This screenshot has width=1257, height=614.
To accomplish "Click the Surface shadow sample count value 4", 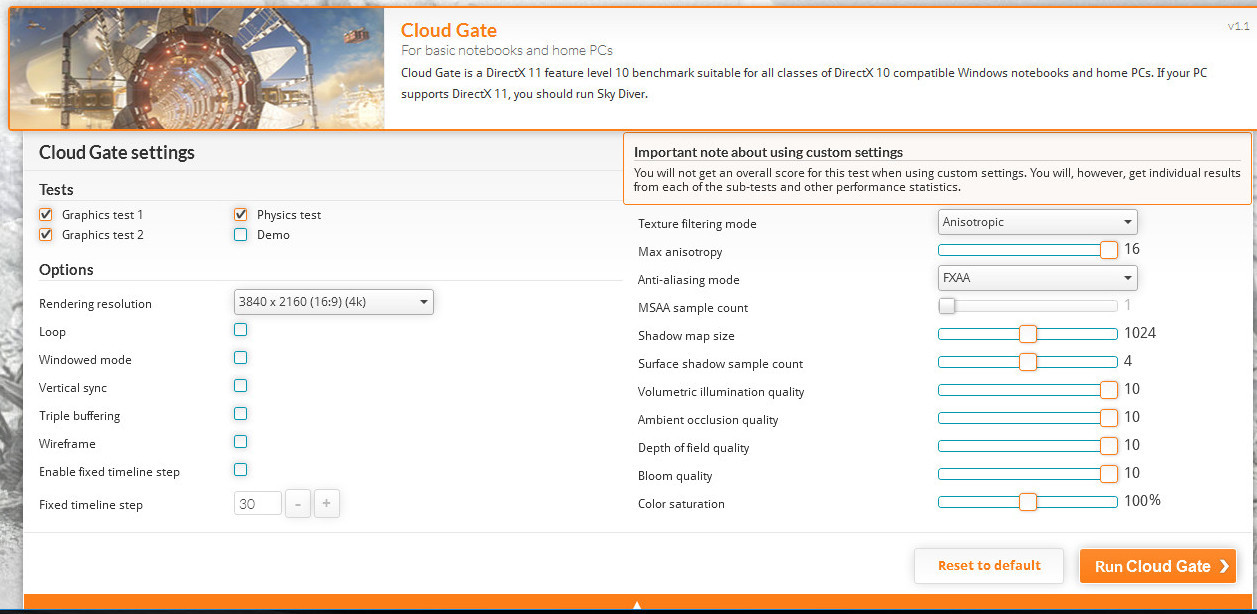I will 1128,361.
